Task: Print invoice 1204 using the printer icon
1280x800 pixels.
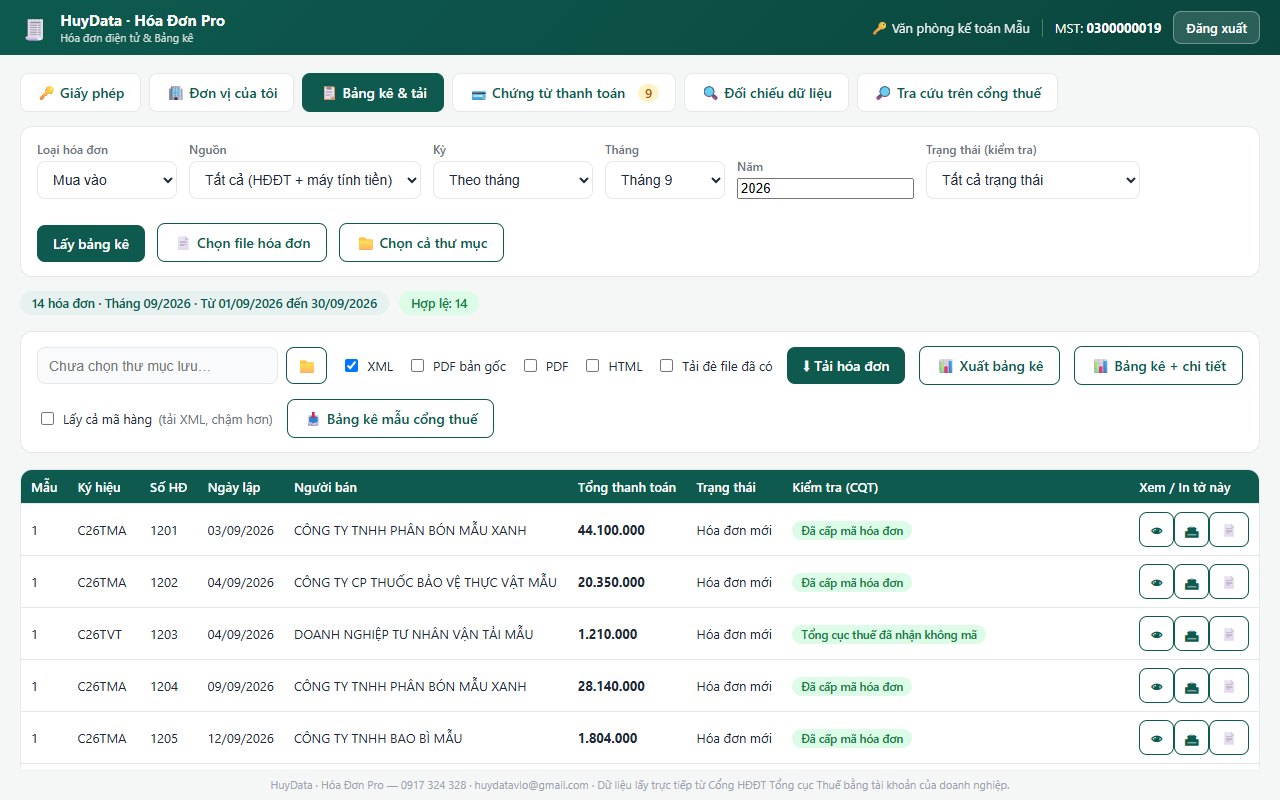Action: [1191, 686]
